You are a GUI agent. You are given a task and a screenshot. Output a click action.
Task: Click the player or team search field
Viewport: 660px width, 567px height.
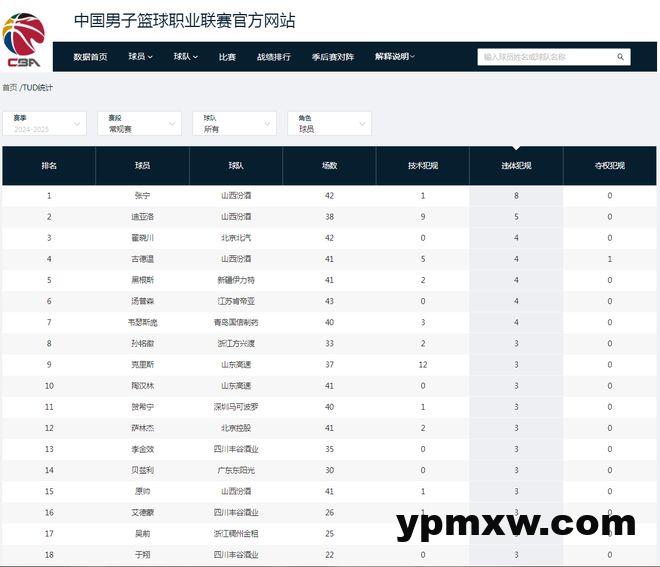coord(545,58)
